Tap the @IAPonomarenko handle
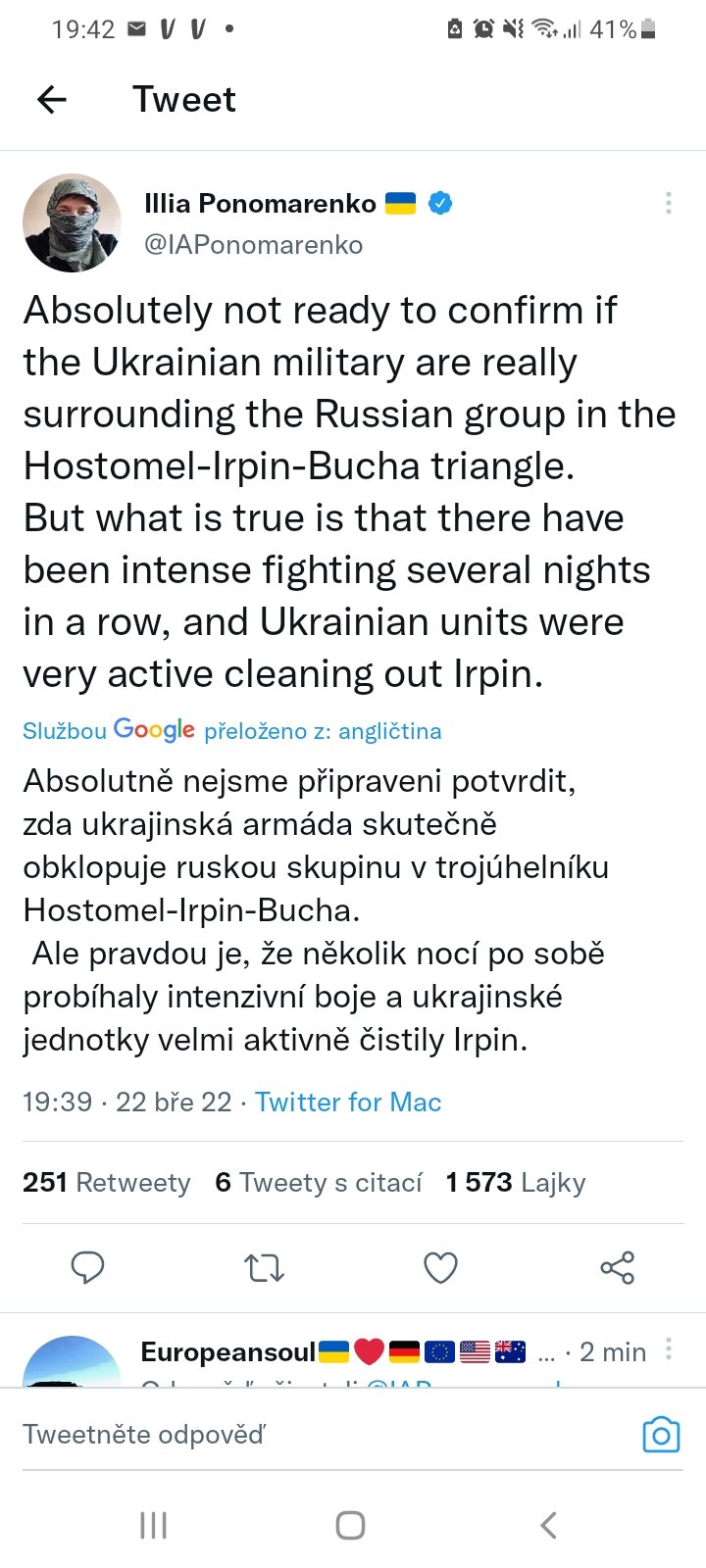Image resolution: width=706 pixels, height=1568 pixels. pos(253,244)
